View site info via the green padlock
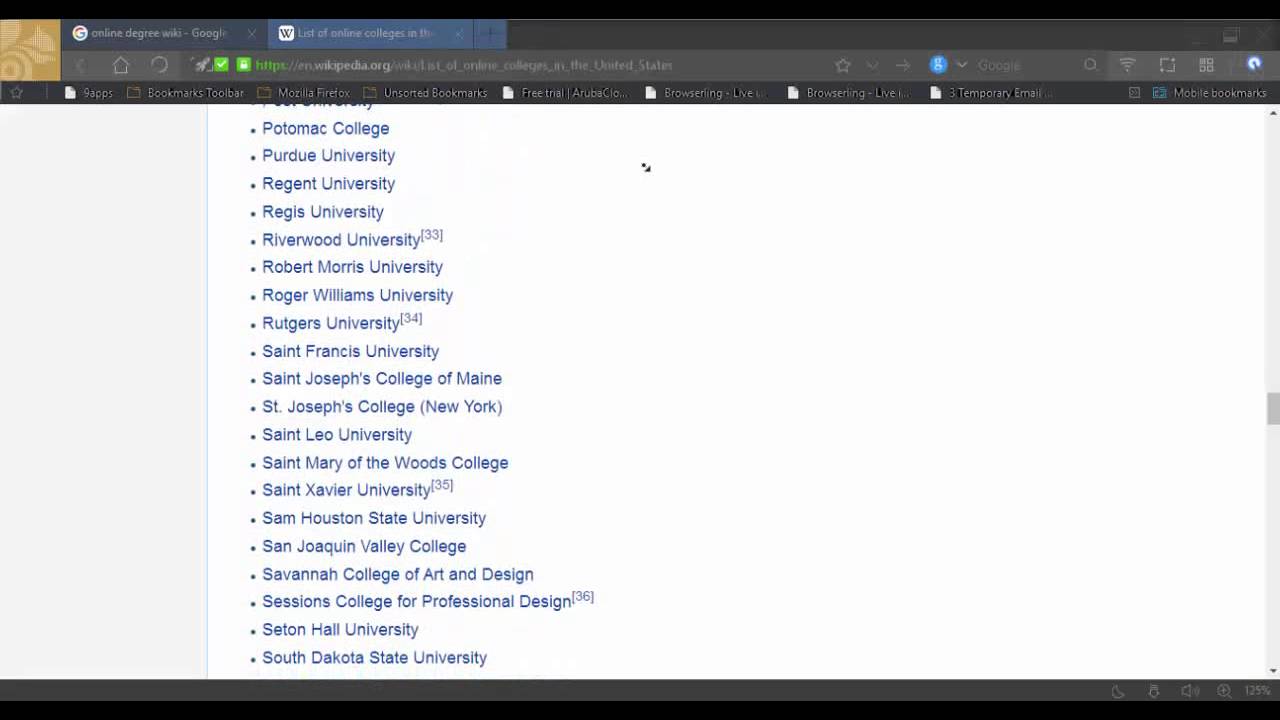This screenshot has width=1280, height=720. [243, 65]
